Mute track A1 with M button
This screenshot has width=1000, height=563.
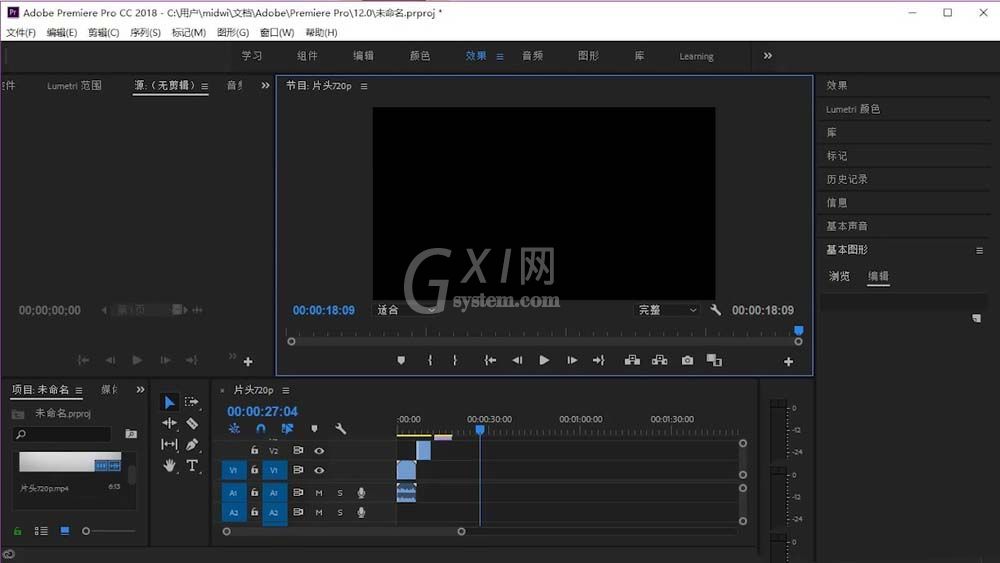(x=319, y=493)
